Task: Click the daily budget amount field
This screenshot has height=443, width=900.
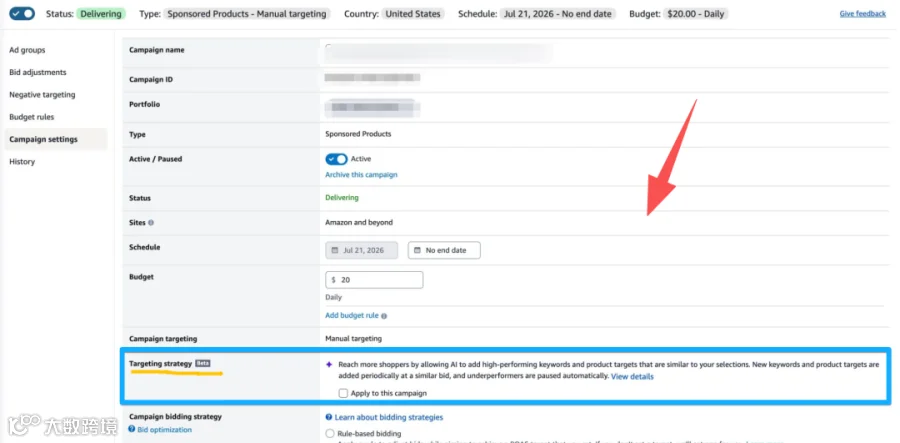Action: click(x=374, y=280)
